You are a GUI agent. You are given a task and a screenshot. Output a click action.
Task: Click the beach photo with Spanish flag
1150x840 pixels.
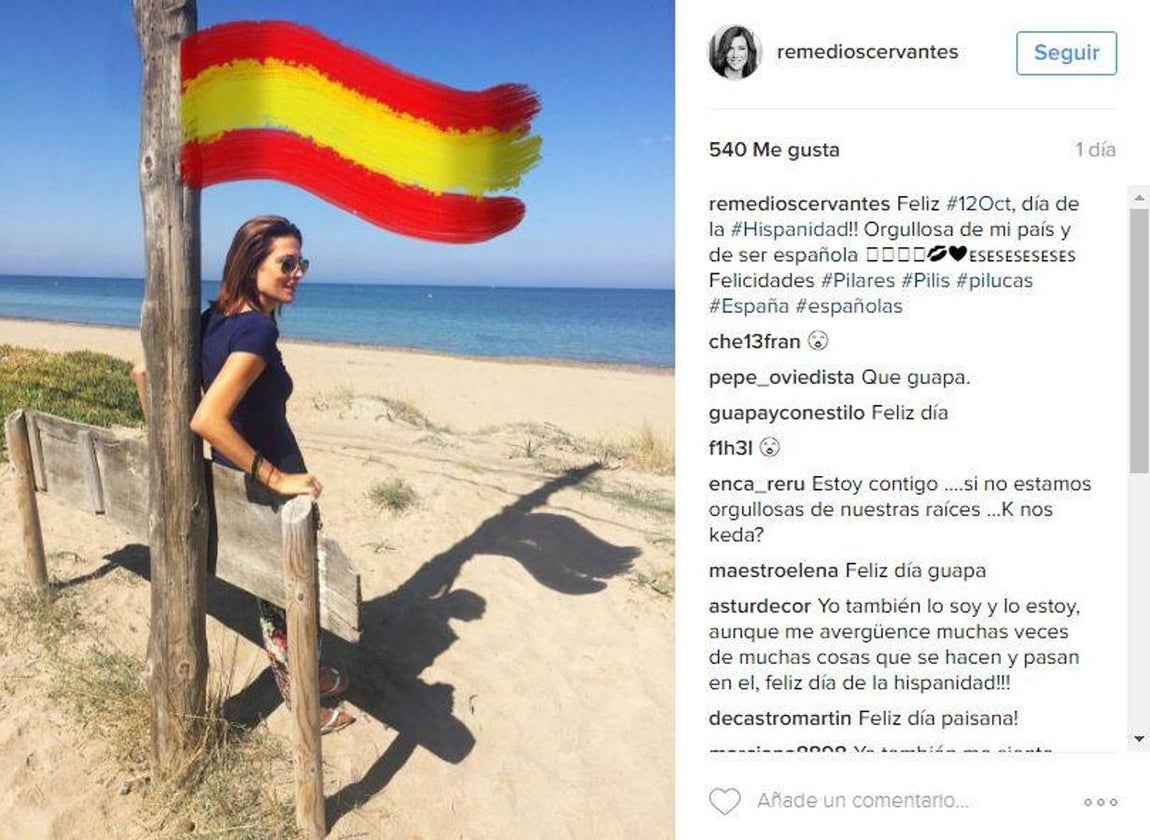[337, 420]
